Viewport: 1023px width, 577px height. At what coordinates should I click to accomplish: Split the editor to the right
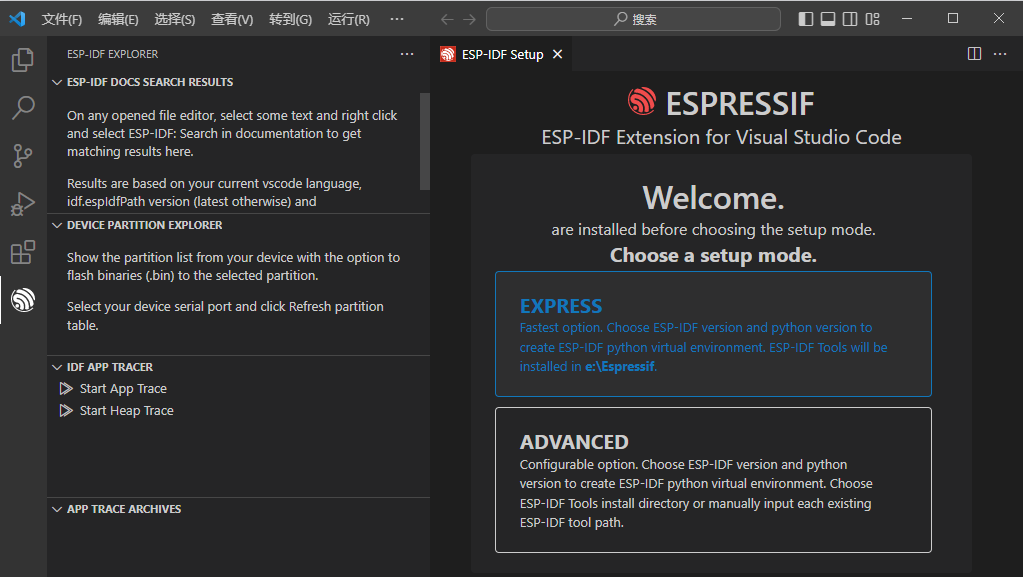[x=974, y=54]
